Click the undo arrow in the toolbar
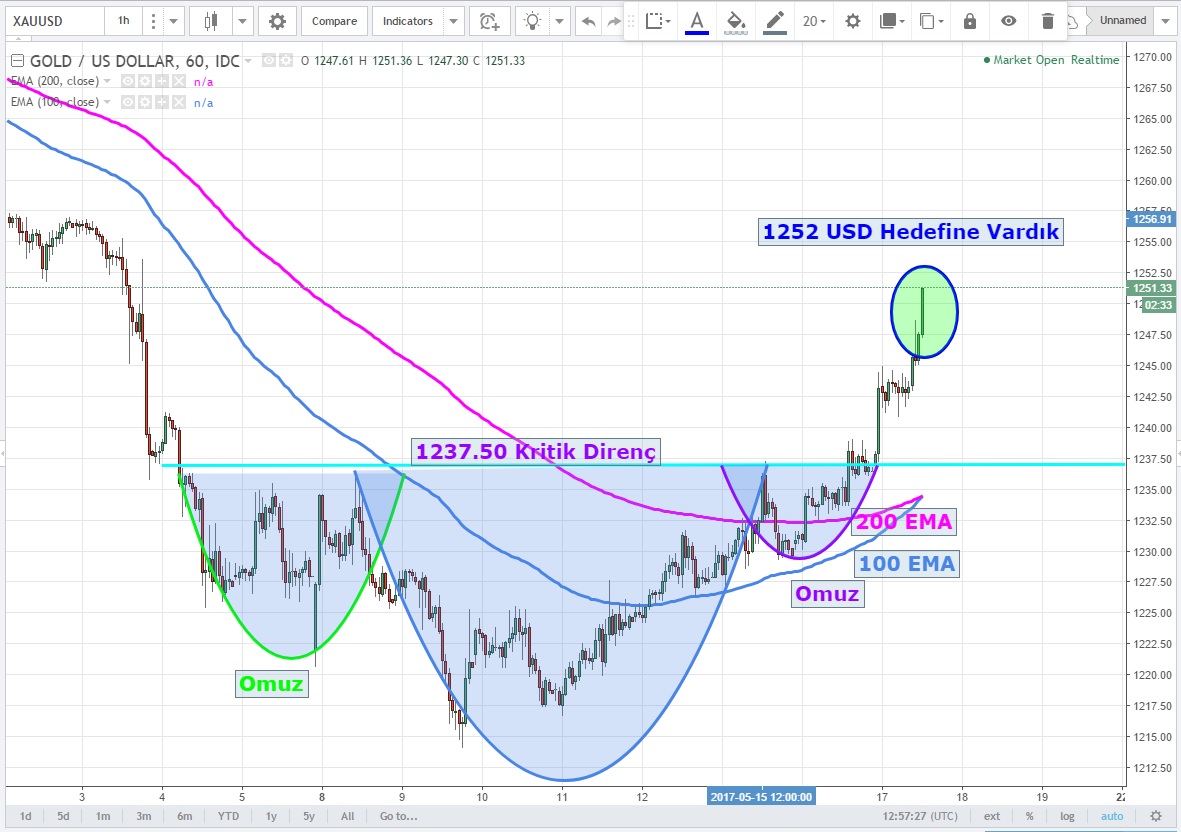Image resolution: width=1181 pixels, height=832 pixels. coord(588,21)
